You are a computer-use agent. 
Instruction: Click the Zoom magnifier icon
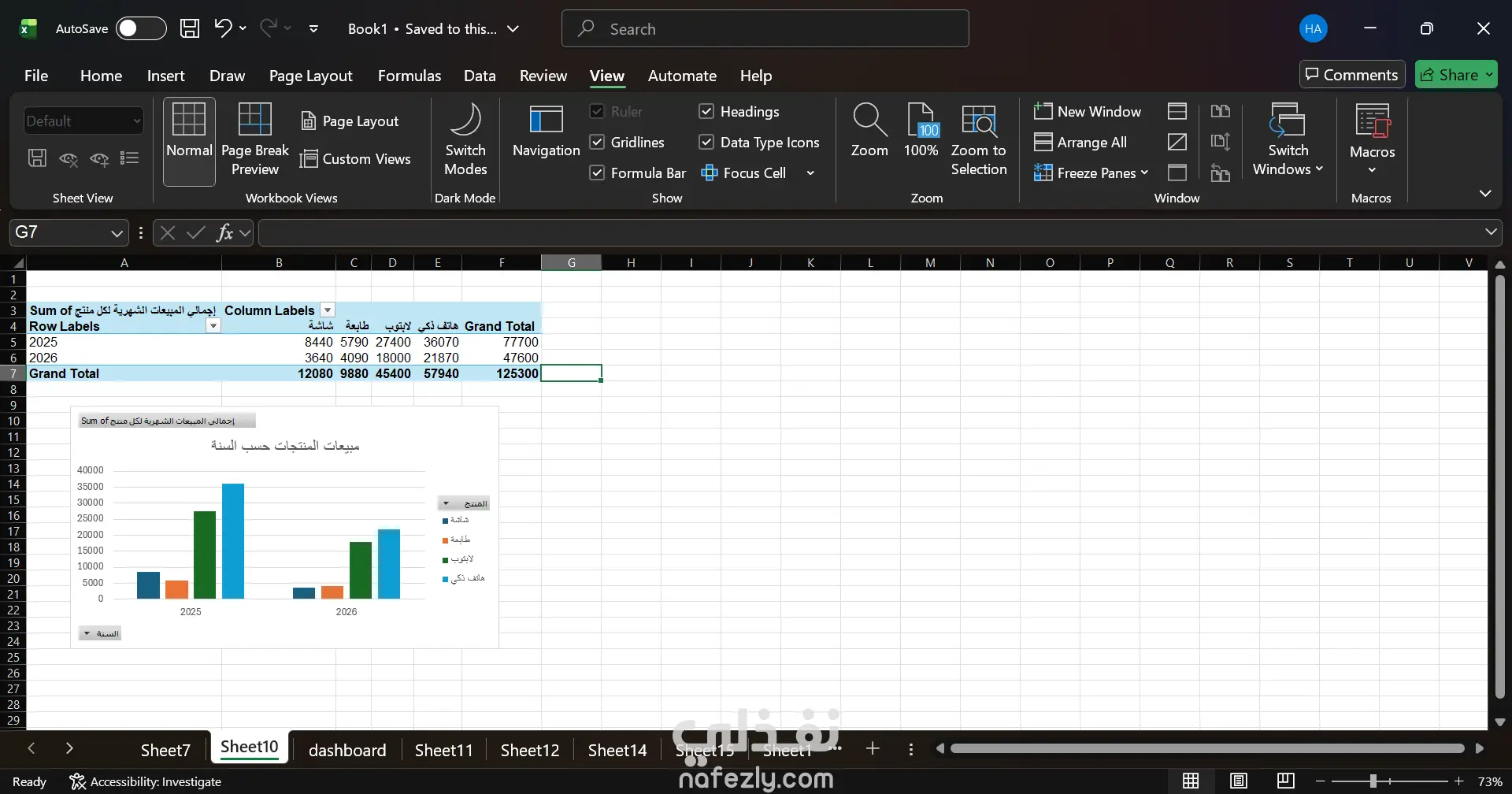pos(869,121)
